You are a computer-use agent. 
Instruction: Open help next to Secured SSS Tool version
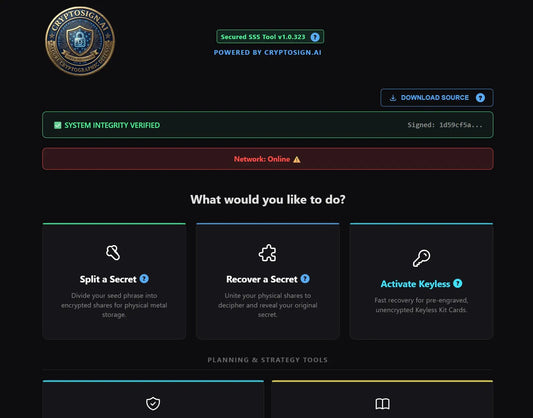[315, 37]
